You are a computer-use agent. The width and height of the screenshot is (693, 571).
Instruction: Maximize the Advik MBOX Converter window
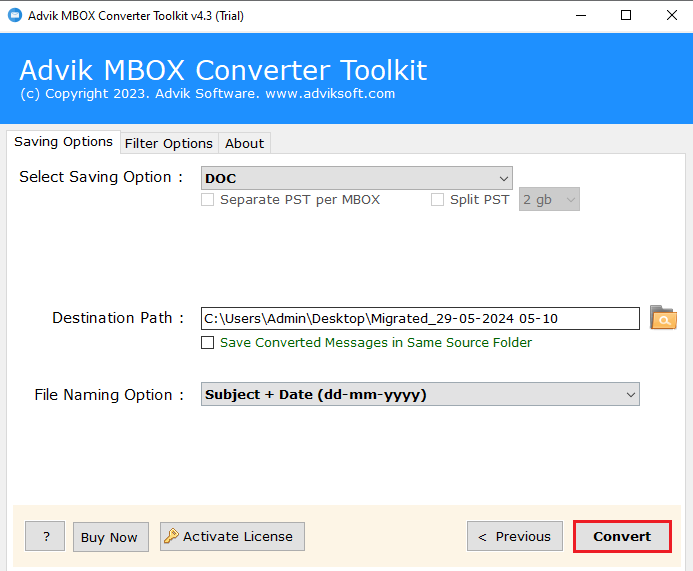626,15
